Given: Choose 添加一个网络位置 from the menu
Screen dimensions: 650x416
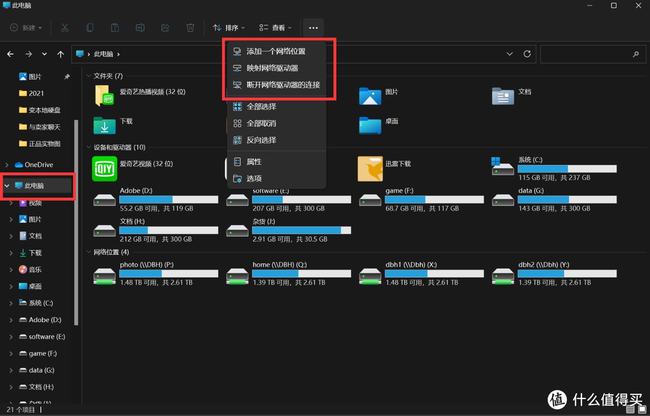Looking at the screenshot, I should (x=278, y=51).
